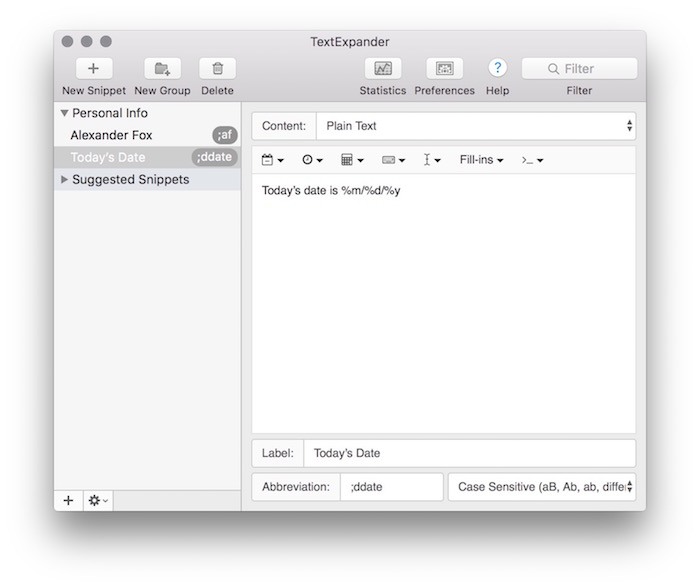
Task: Open the date calendar macro dropdown
Action: coord(272,160)
